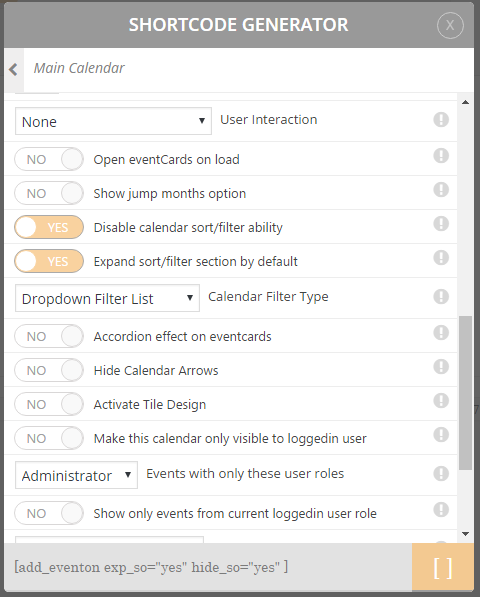Screen dimensions: 480x597
Task: Switch on Activate Tile Design
Action: tap(49, 404)
